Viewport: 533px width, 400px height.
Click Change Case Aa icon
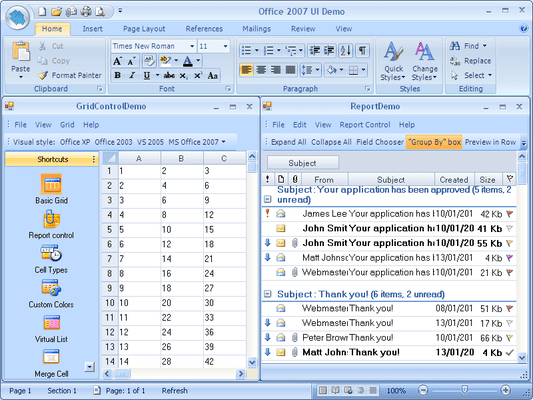212,75
